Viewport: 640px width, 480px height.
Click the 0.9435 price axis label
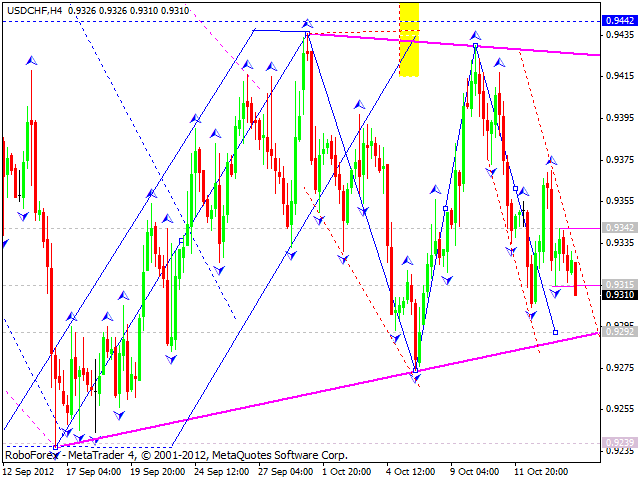620,35
